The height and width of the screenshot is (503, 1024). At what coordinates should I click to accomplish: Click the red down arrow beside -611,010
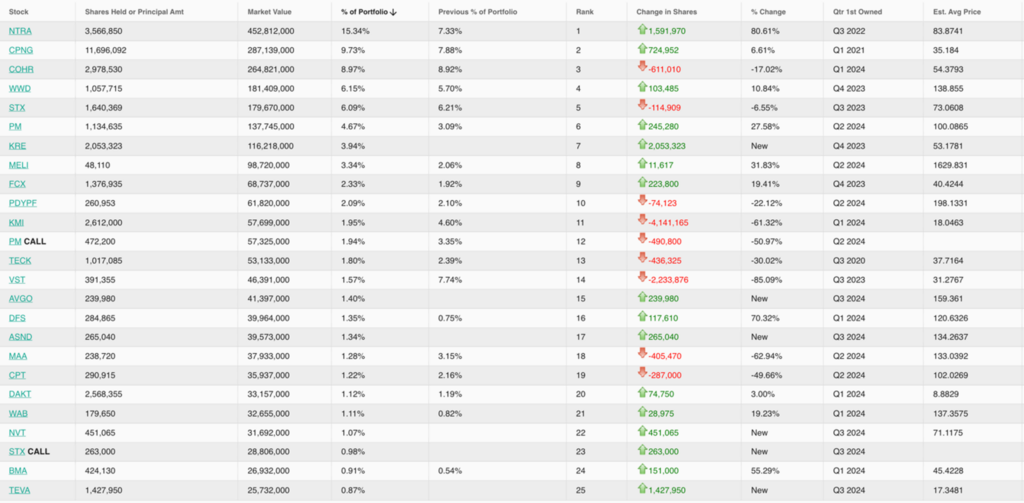(643, 68)
